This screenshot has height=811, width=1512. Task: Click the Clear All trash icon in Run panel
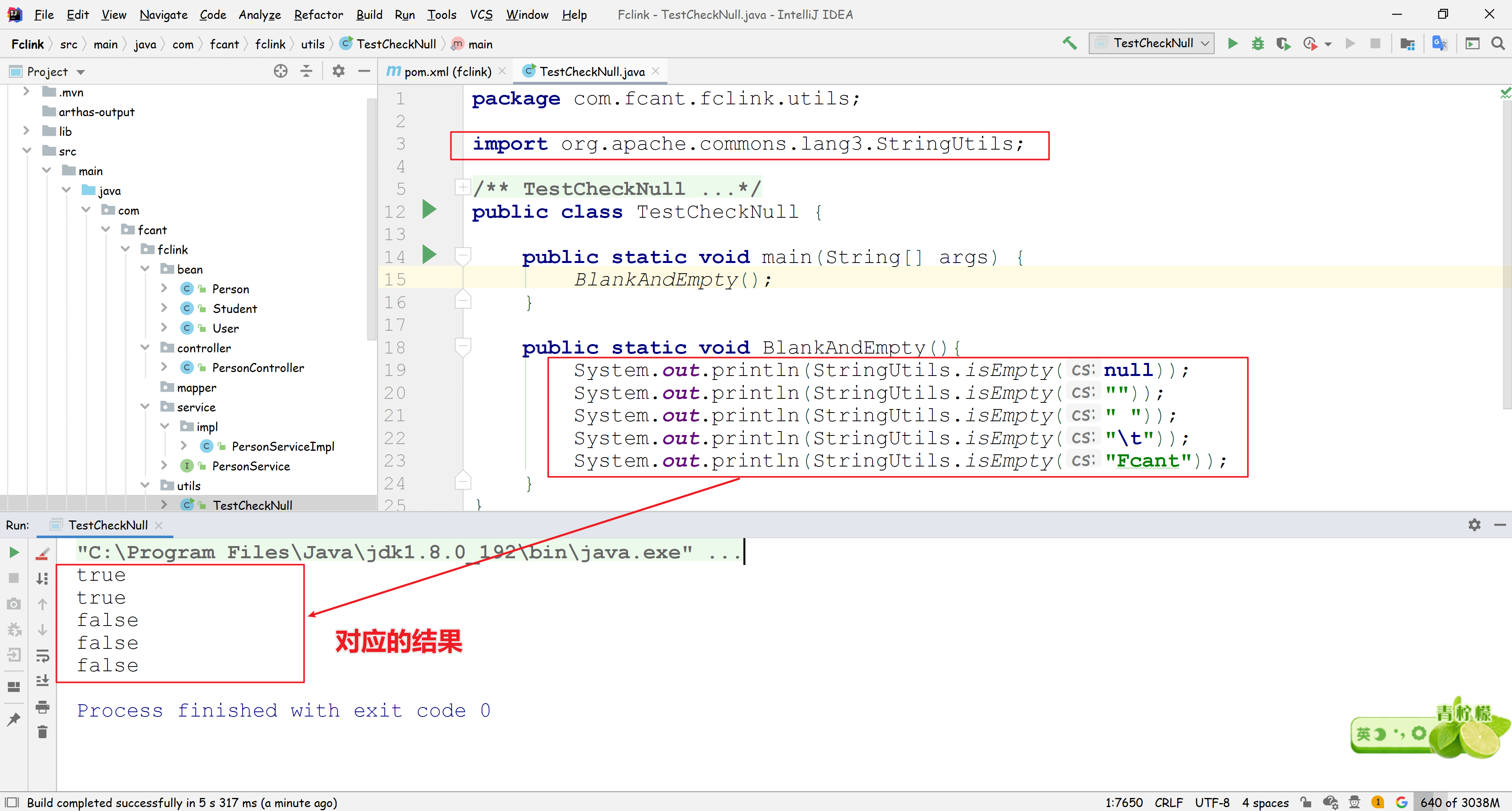[42, 732]
